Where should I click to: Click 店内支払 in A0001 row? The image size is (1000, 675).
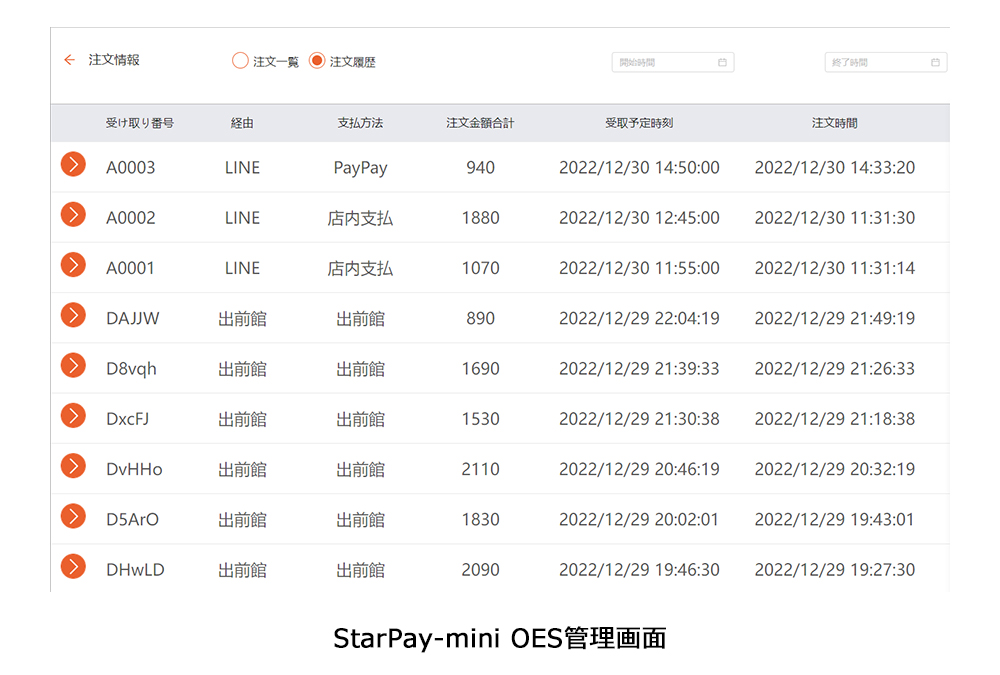(x=360, y=269)
